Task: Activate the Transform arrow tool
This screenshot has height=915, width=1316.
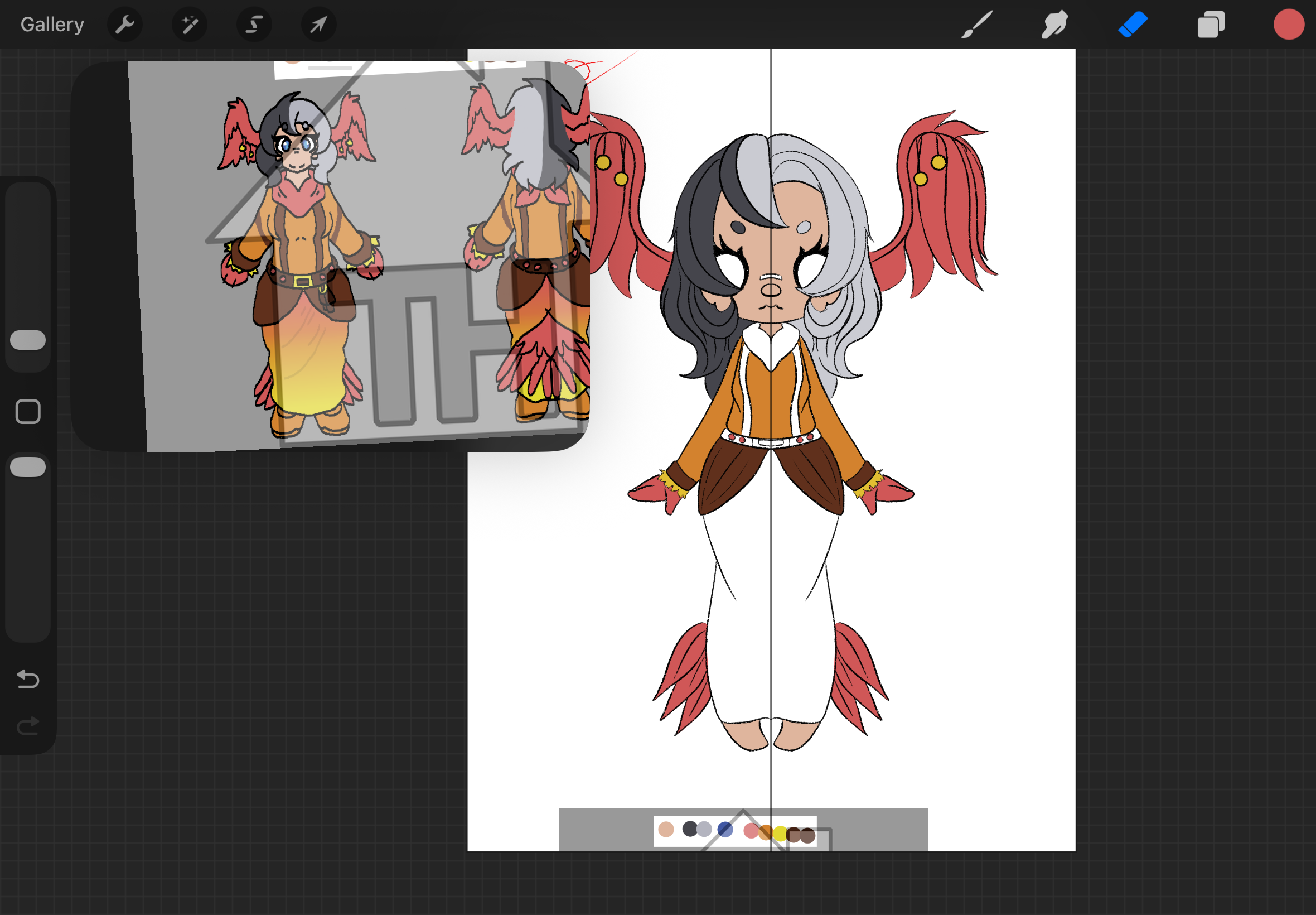Action: coord(318,25)
